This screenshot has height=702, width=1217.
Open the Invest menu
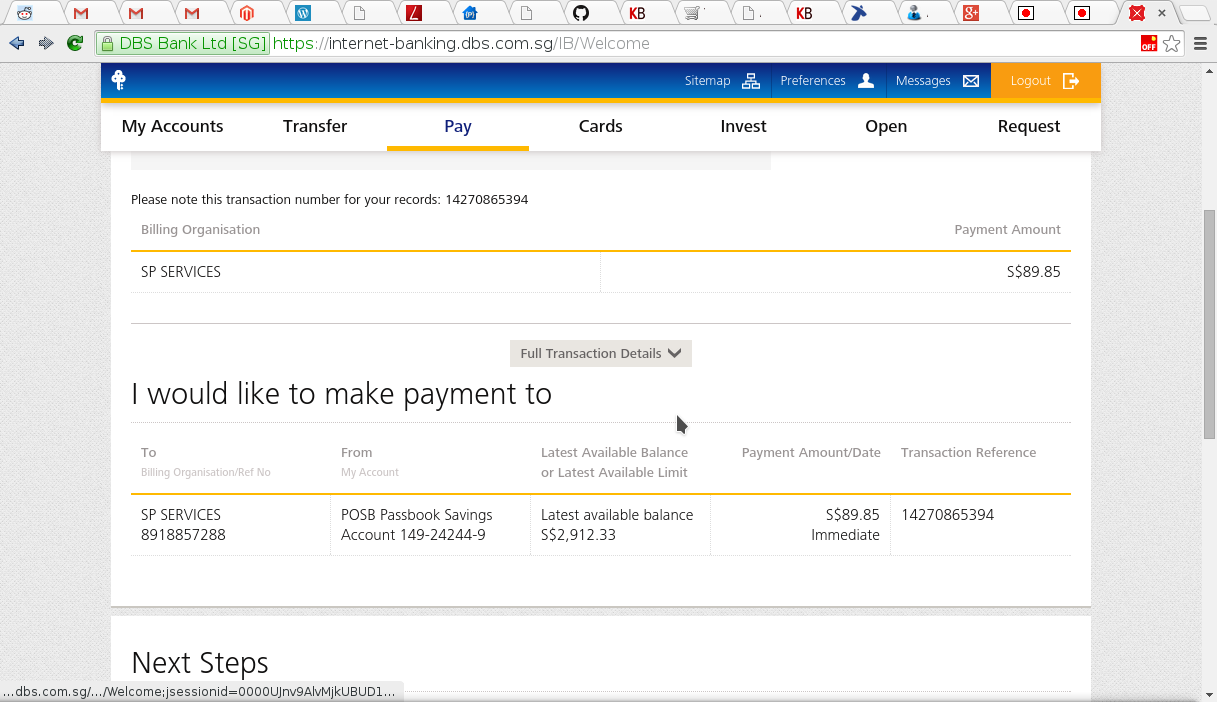click(744, 126)
